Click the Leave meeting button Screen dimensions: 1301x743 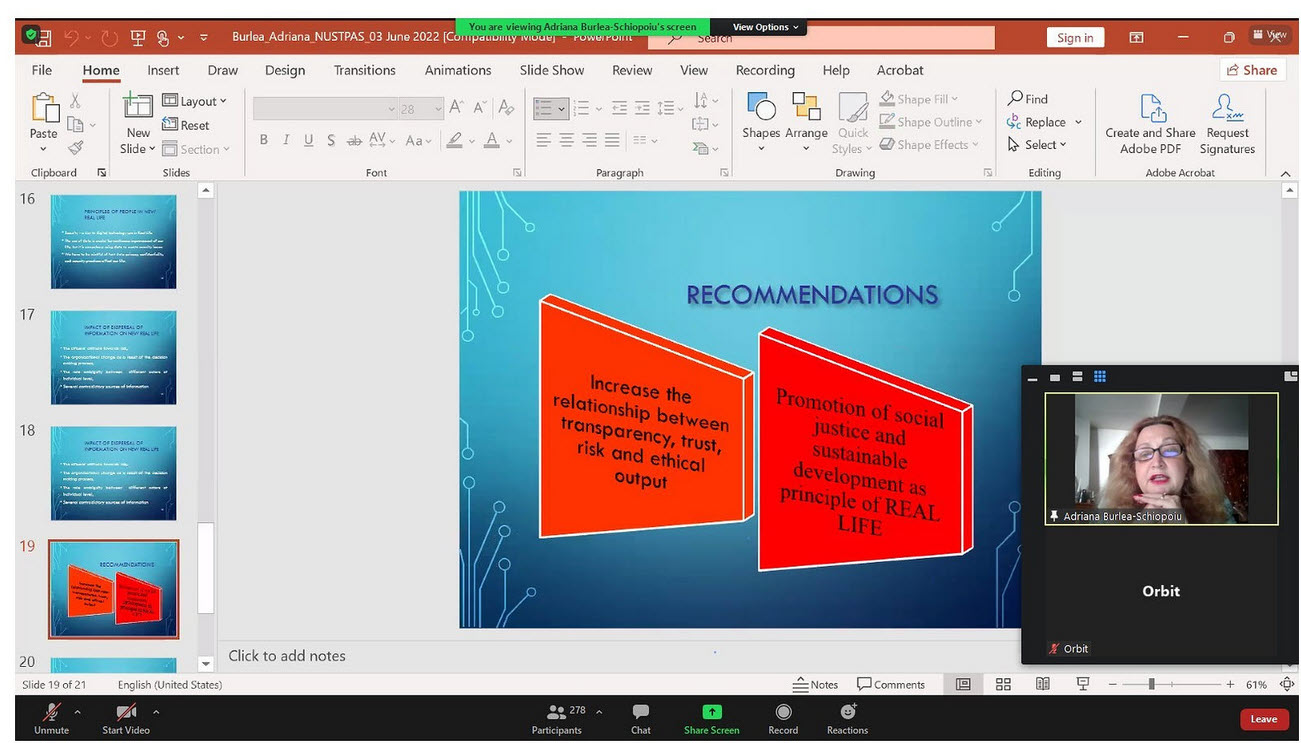[x=1264, y=719]
